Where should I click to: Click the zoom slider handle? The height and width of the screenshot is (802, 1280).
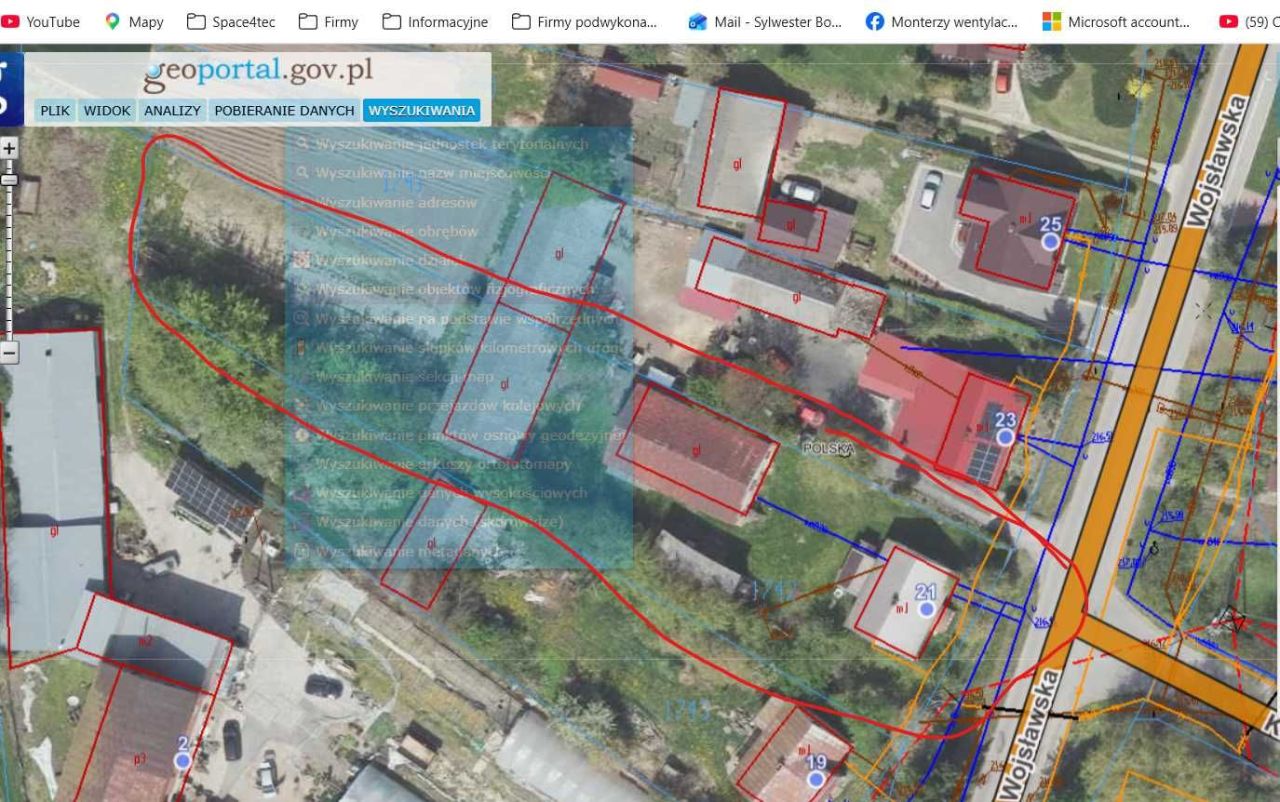point(9,180)
